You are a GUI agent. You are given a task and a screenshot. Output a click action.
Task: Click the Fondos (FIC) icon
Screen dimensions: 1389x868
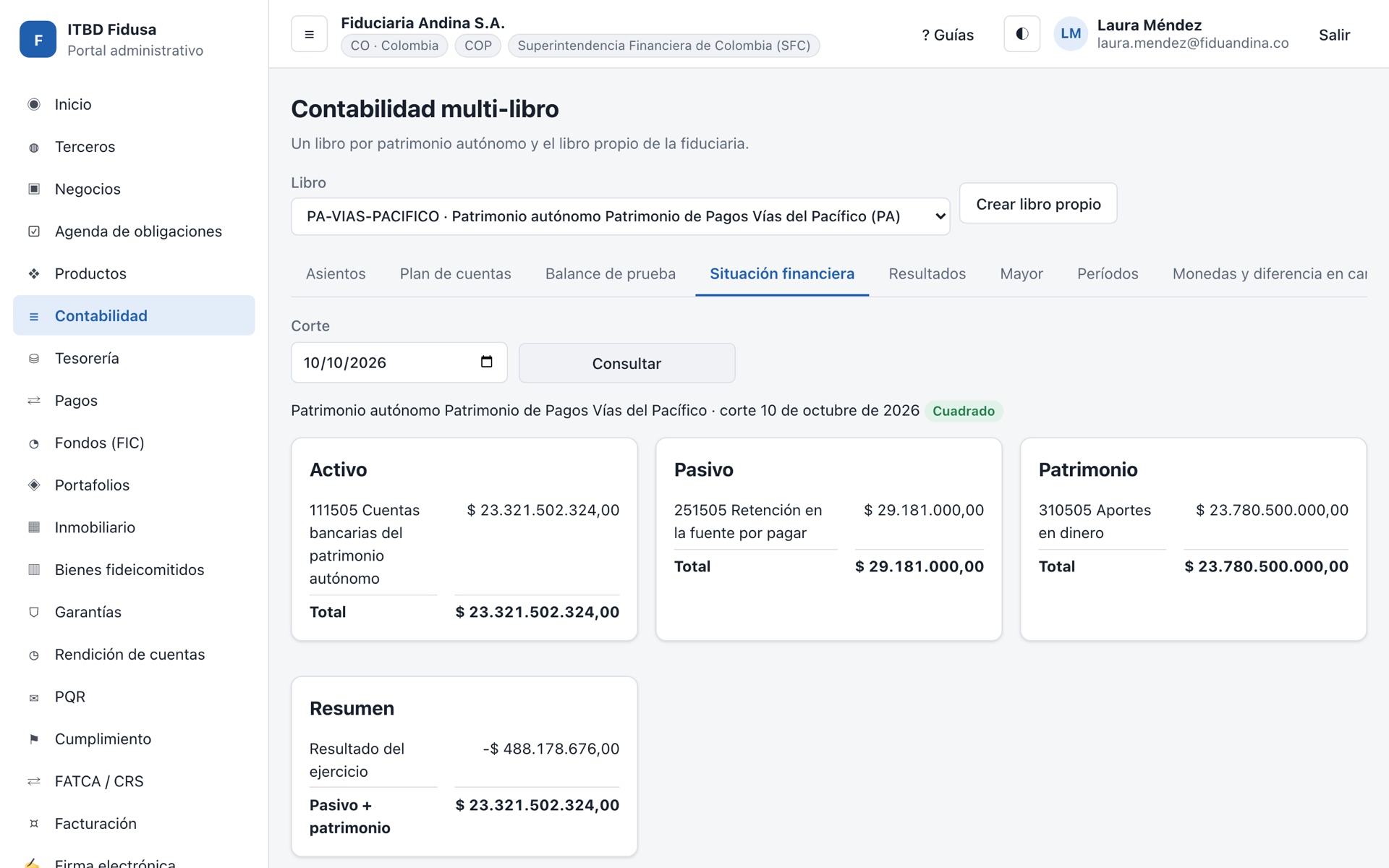pos(34,443)
